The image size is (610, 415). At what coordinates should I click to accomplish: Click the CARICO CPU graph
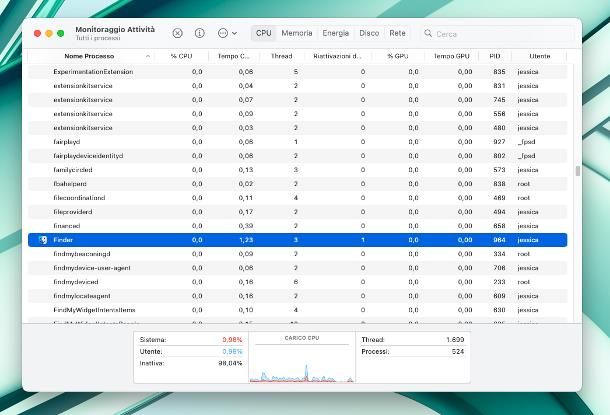click(302, 364)
